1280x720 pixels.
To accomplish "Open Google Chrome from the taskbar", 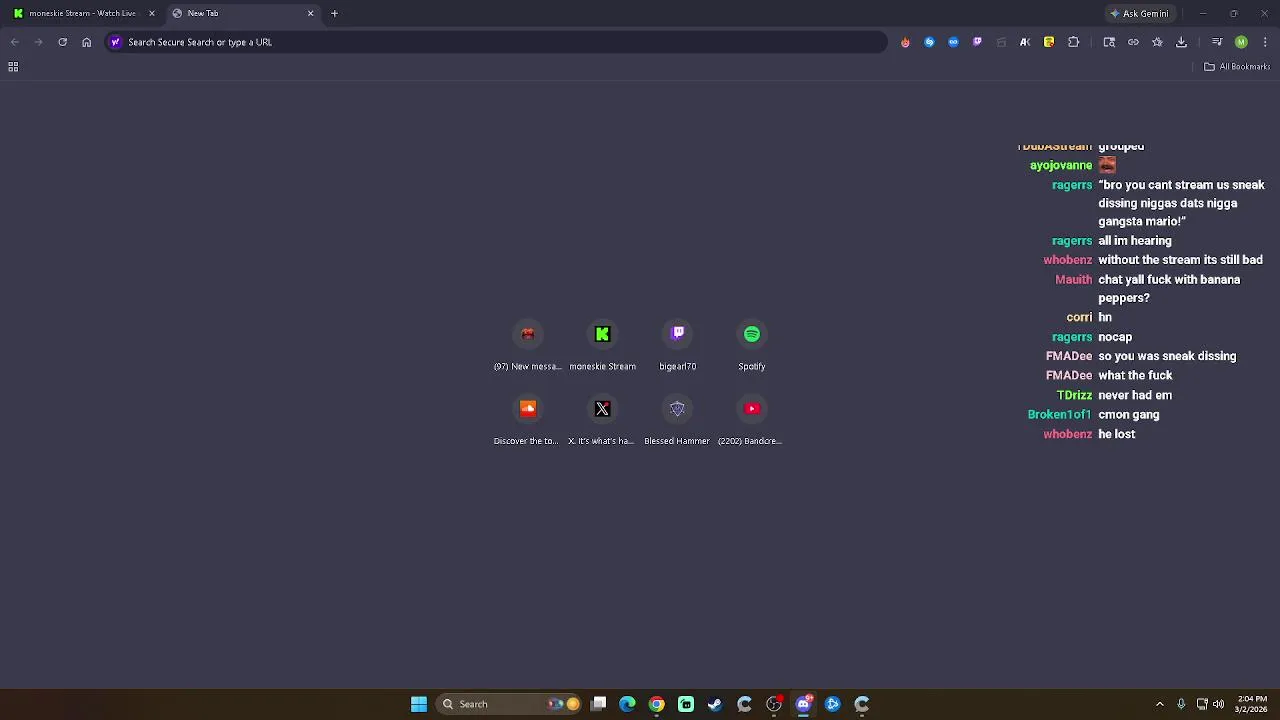I will pyautogui.click(x=656, y=704).
